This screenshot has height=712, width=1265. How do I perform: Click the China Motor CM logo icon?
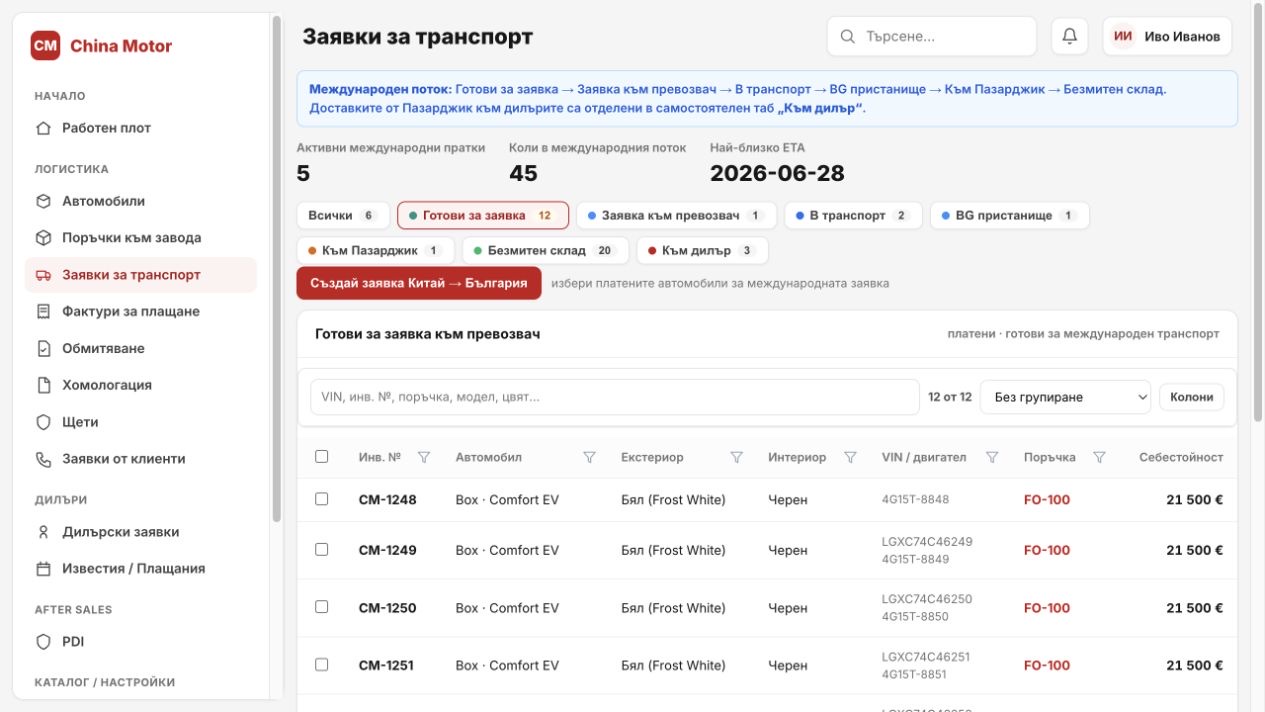[x=45, y=45]
